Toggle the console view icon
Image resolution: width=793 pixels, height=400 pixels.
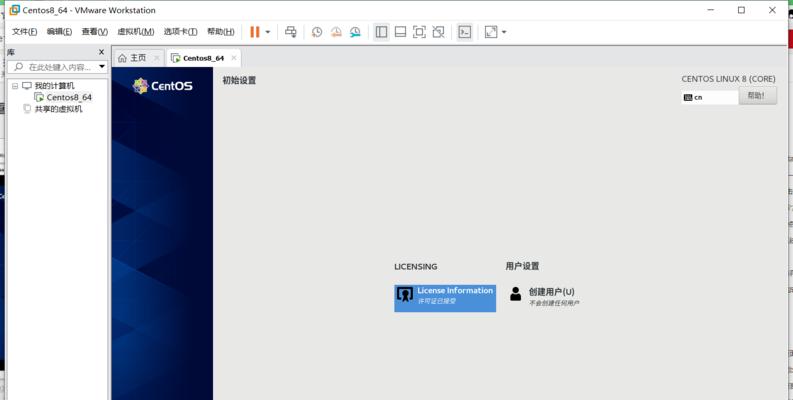point(464,32)
